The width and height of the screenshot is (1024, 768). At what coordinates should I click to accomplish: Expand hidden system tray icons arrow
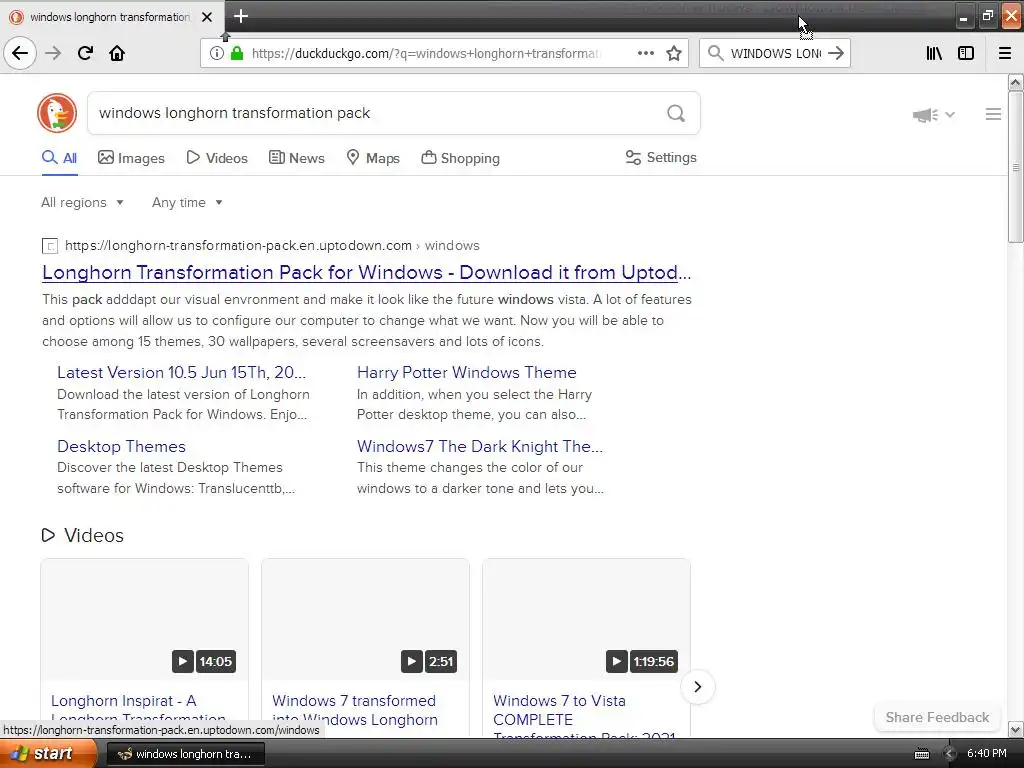[949, 754]
